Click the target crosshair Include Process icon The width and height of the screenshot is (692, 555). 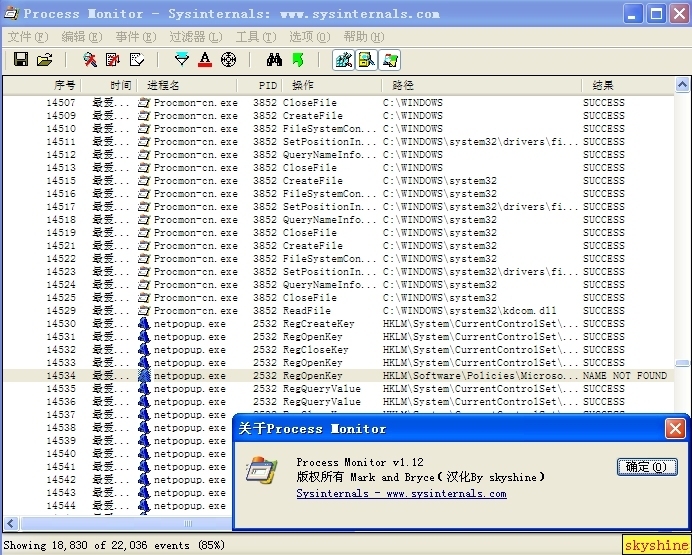point(228,59)
